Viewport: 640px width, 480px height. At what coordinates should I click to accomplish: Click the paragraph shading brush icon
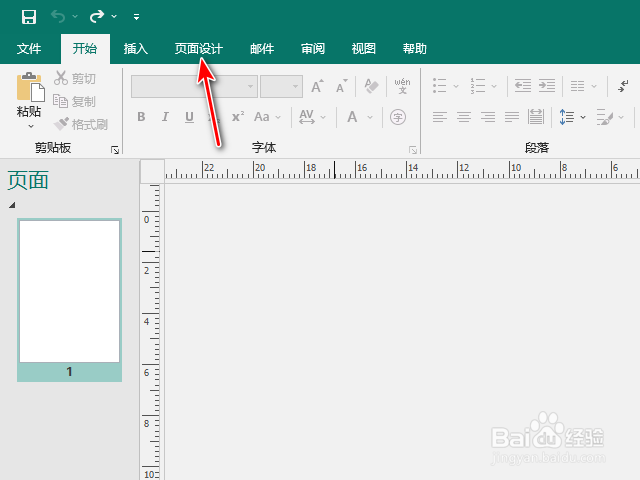pyautogui.click(x=605, y=117)
